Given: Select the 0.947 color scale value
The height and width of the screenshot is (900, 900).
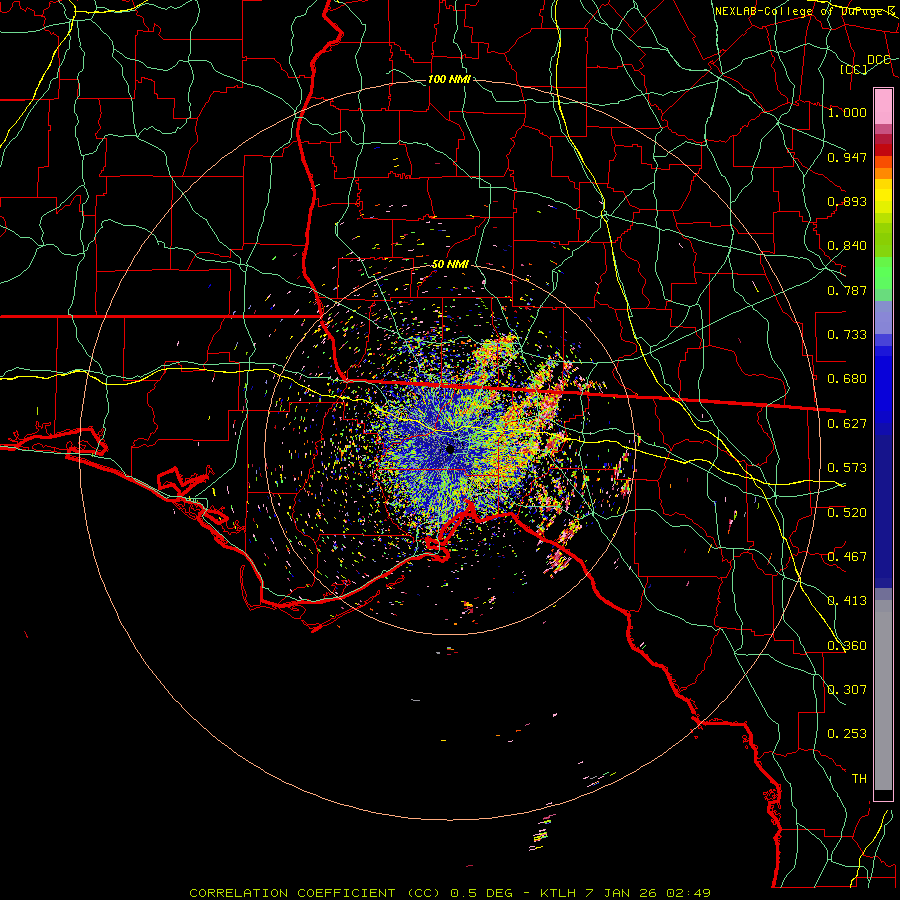Looking at the screenshot, I should 847,157.
